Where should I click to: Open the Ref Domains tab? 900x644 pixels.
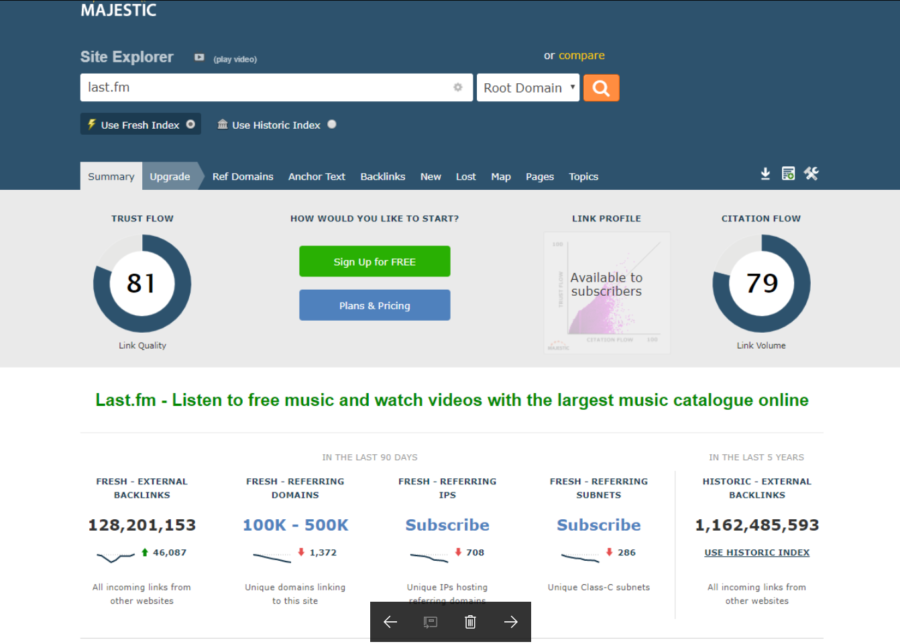[243, 177]
